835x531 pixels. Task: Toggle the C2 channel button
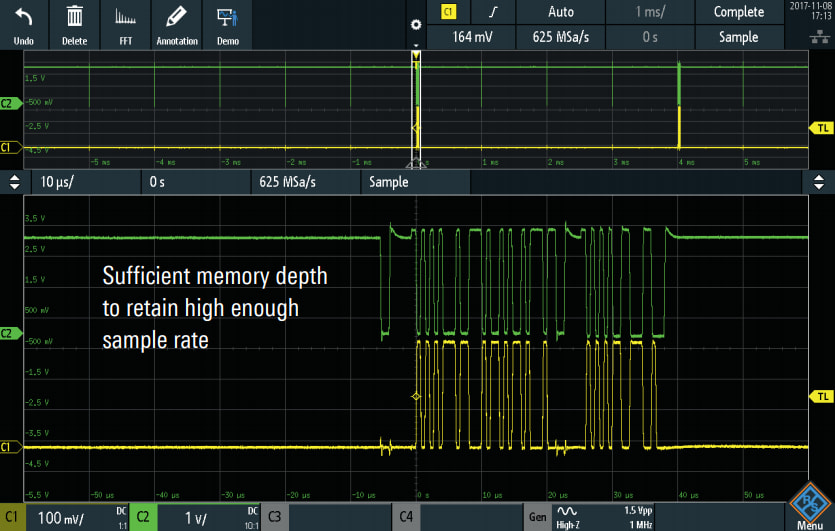pos(143,517)
